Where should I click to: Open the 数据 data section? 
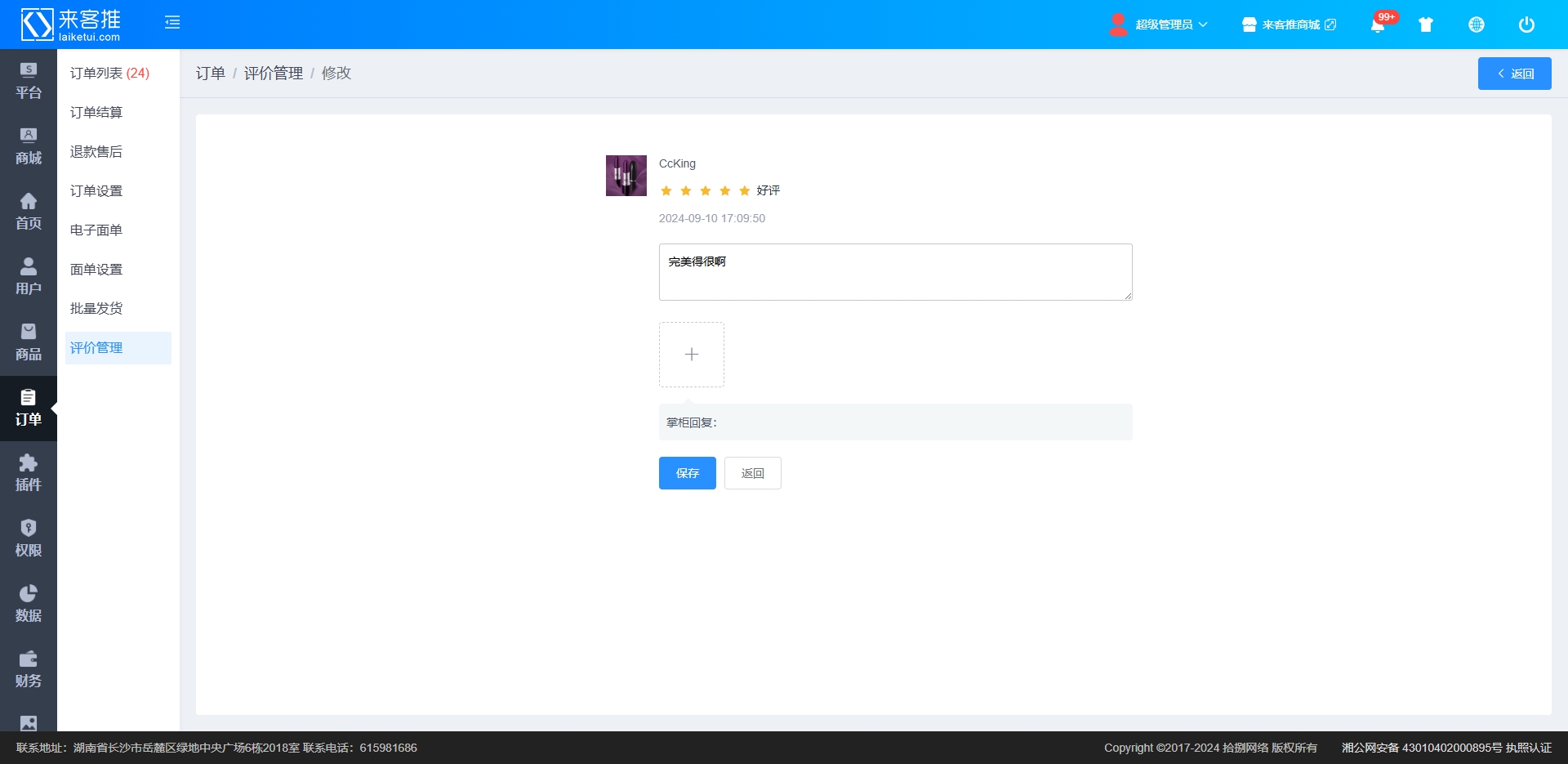29,604
